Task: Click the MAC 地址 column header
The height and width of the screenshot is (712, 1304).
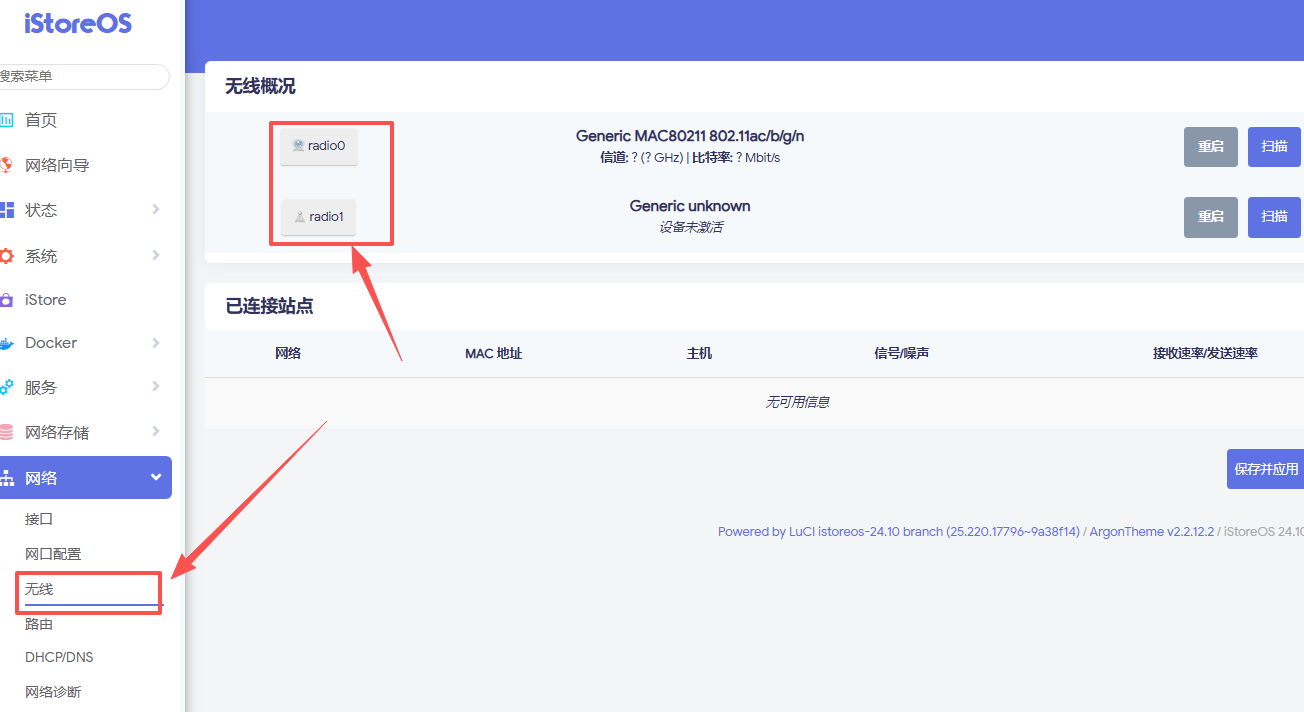Action: click(x=494, y=353)
